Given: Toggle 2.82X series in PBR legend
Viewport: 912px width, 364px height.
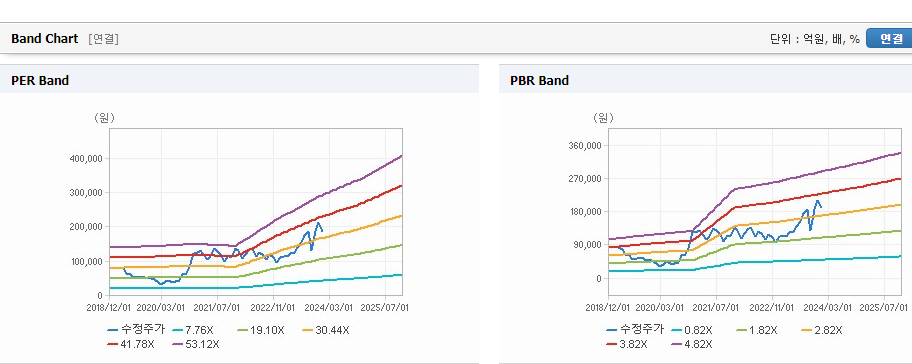Looking at the screenshot, I should 822,330.
